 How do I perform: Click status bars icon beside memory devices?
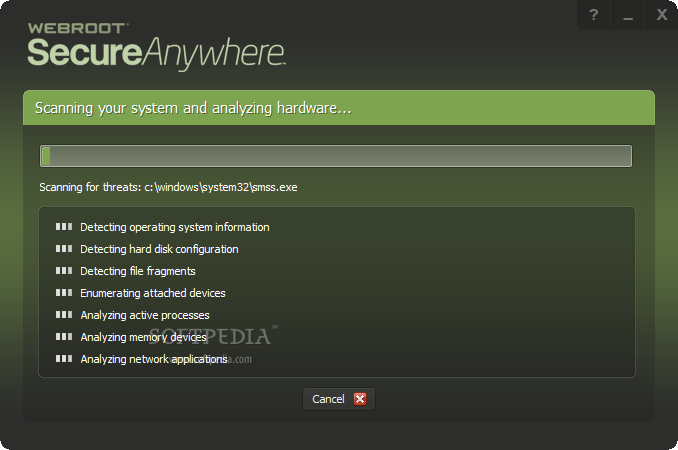(x=64, y=336)
